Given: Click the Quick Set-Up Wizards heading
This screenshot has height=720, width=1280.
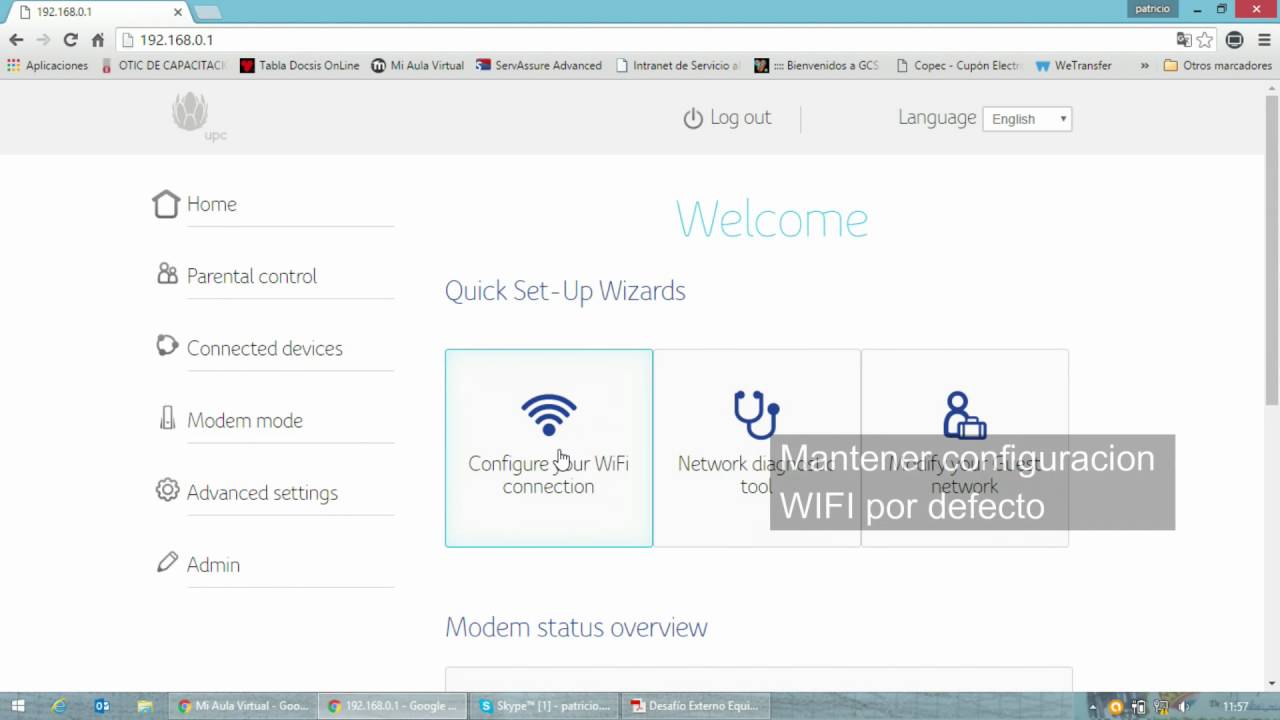Looking at the screenshot, I should [x=565, y=291].
